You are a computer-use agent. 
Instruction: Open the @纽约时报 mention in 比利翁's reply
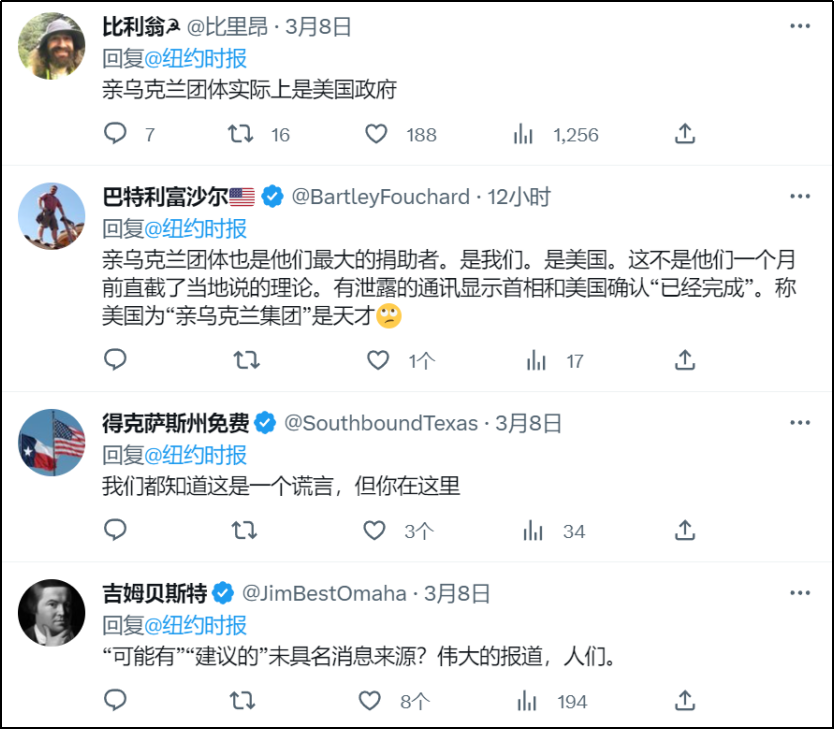(x=197, y=58)
